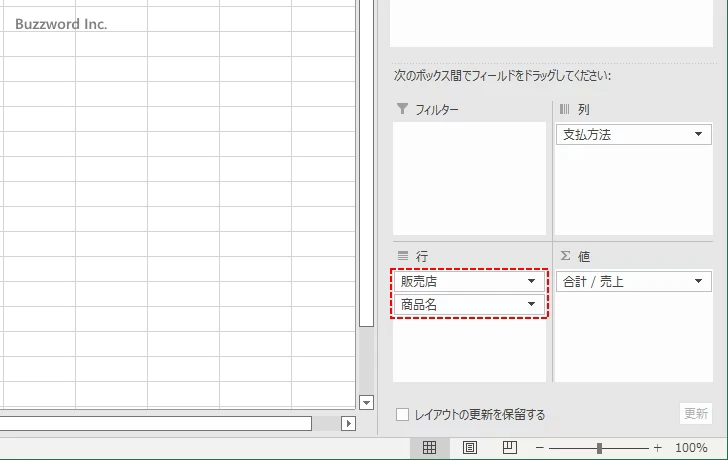Select the 商品名 field in rows area
The width and height of the screenshot is (728, 460).
(469, 305)
